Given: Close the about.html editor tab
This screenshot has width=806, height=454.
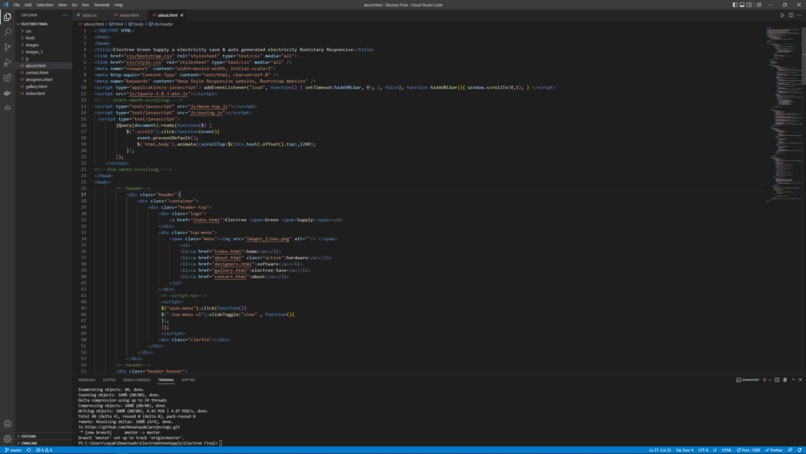Looking at the screenshot, I should tap(181, 15).
